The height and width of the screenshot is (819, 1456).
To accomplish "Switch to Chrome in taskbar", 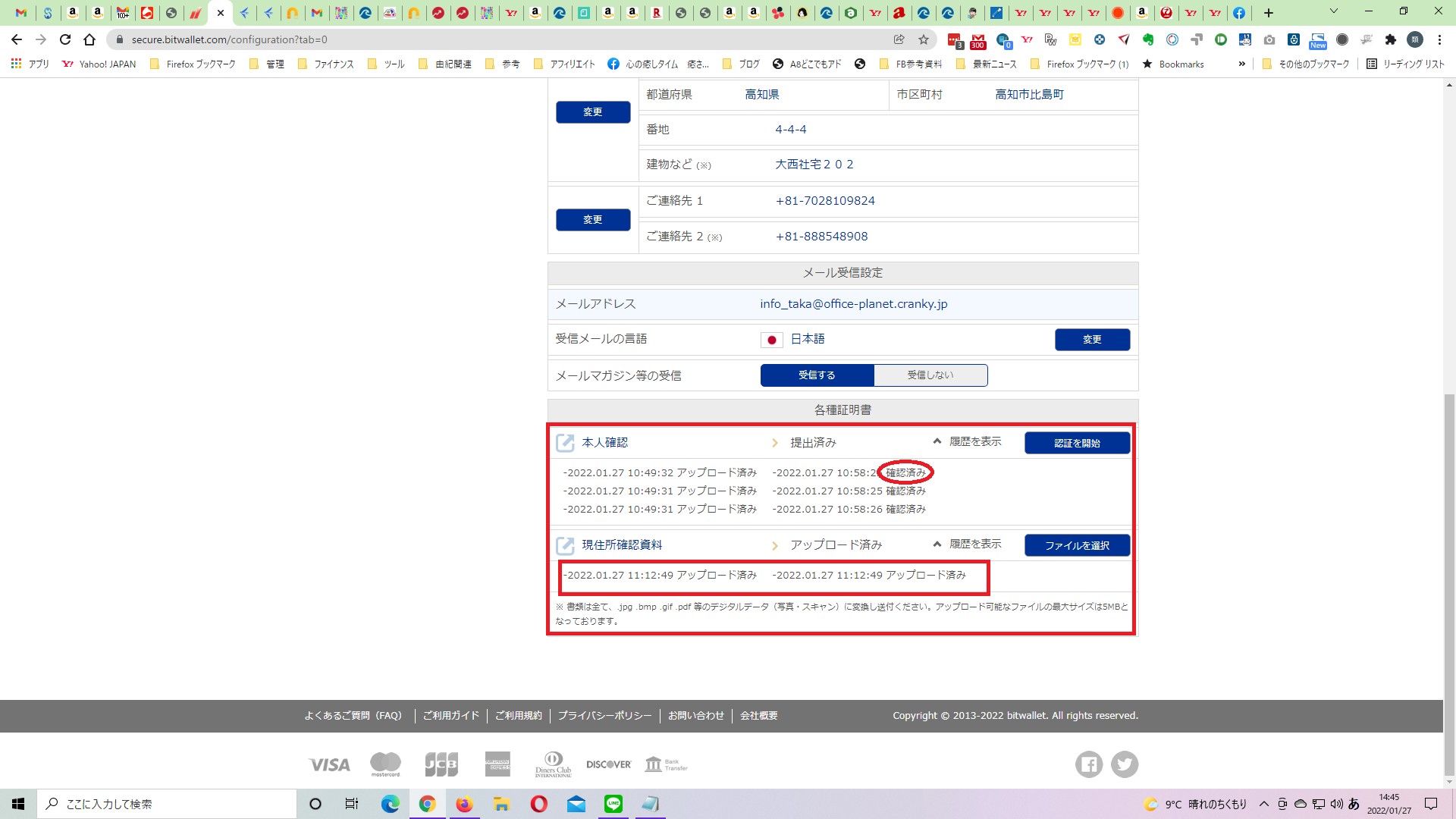I will point(427,804).
